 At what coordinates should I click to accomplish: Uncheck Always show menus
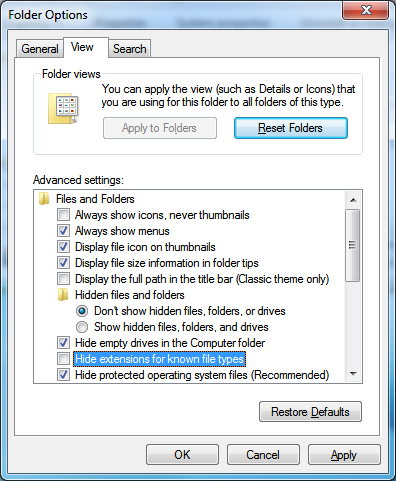click(63, 231)
